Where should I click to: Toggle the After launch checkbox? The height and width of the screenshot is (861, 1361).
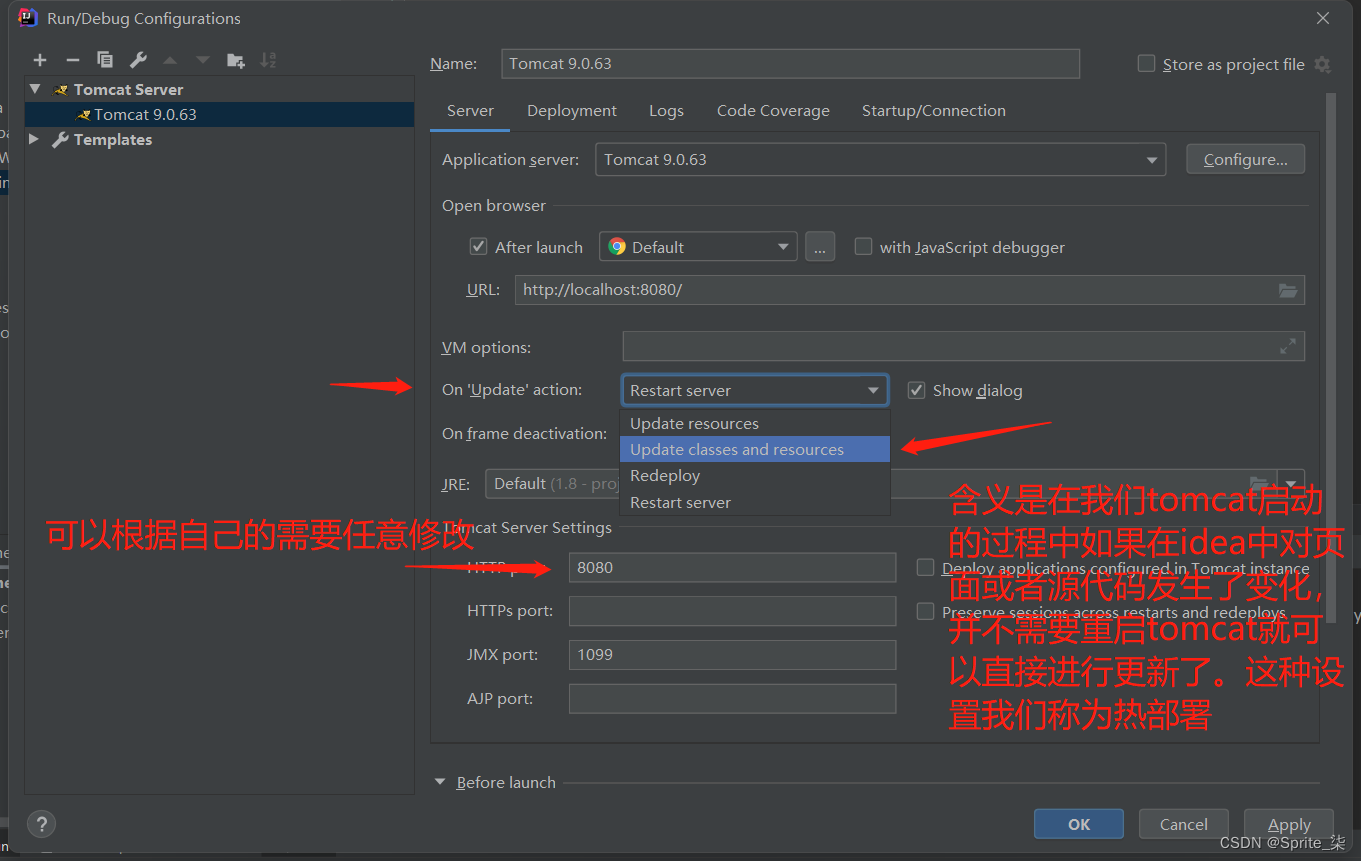[478, 247]
